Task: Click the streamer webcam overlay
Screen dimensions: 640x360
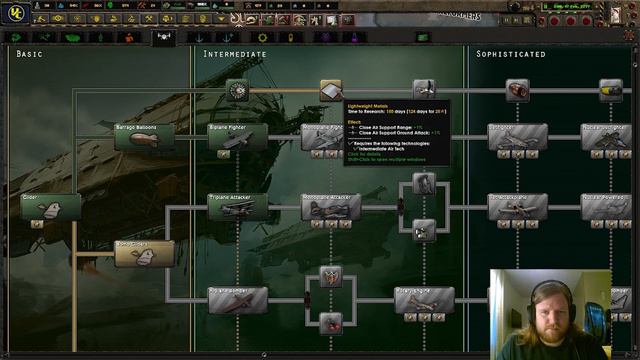Action: click(x=551, y=314)
